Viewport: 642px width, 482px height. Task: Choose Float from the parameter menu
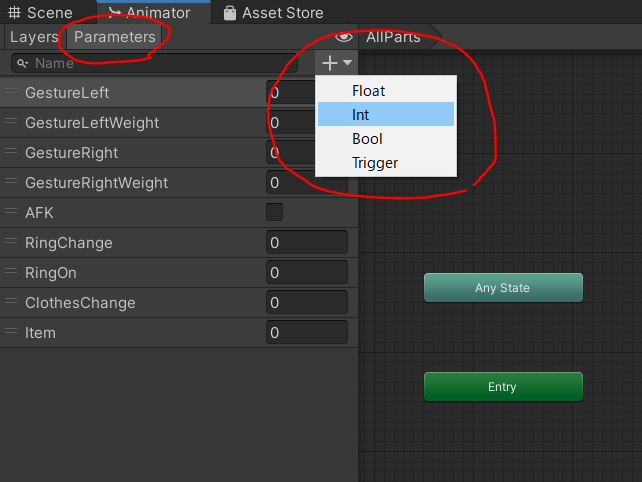pos(386,91)
